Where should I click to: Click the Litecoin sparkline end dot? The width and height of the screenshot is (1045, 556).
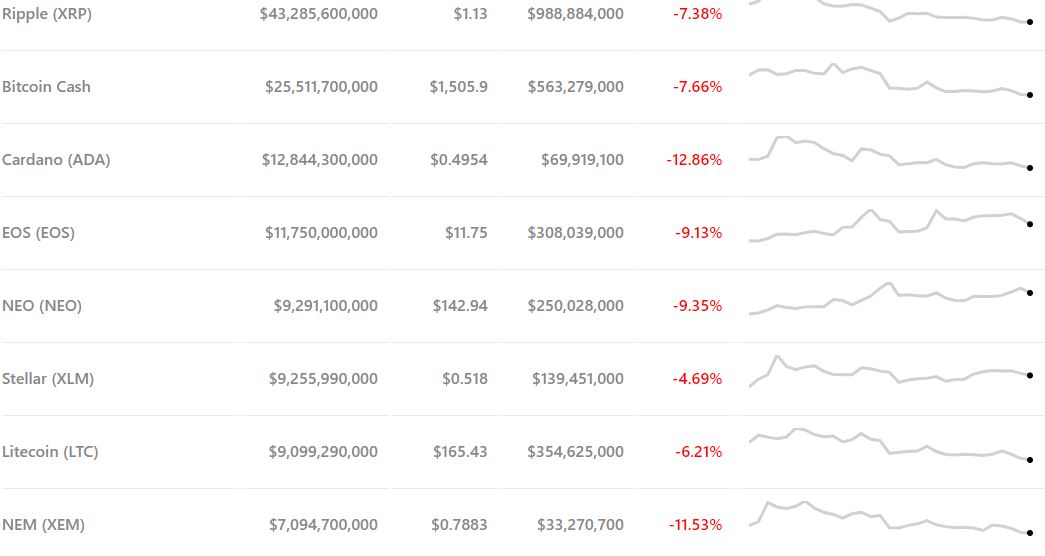(x=1029, y=460)
